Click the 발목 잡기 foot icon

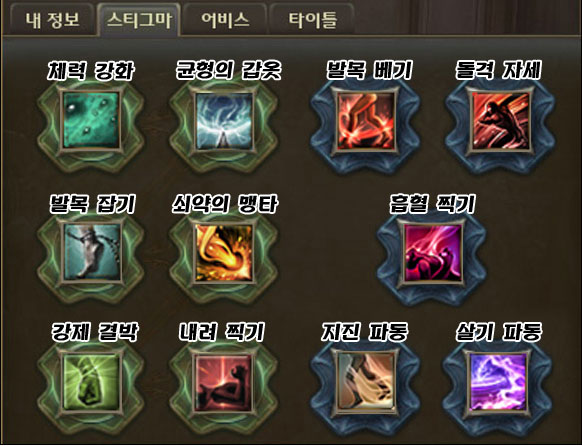click(91, 252)
